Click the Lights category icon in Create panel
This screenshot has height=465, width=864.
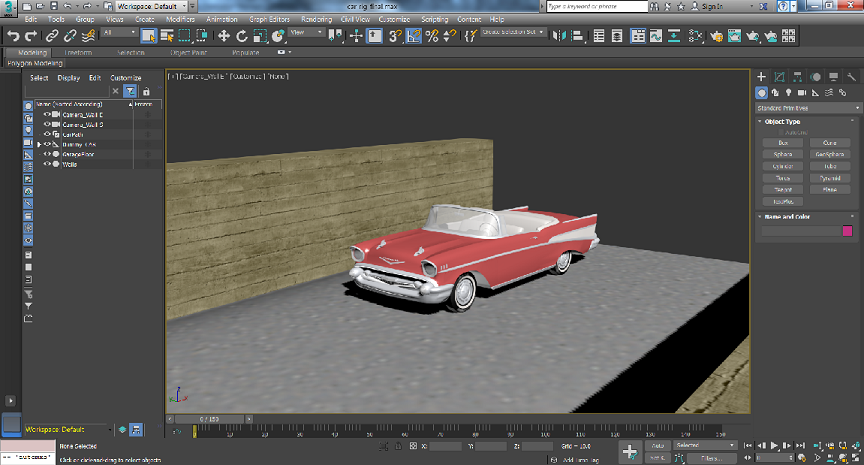[x=789, y=92]
